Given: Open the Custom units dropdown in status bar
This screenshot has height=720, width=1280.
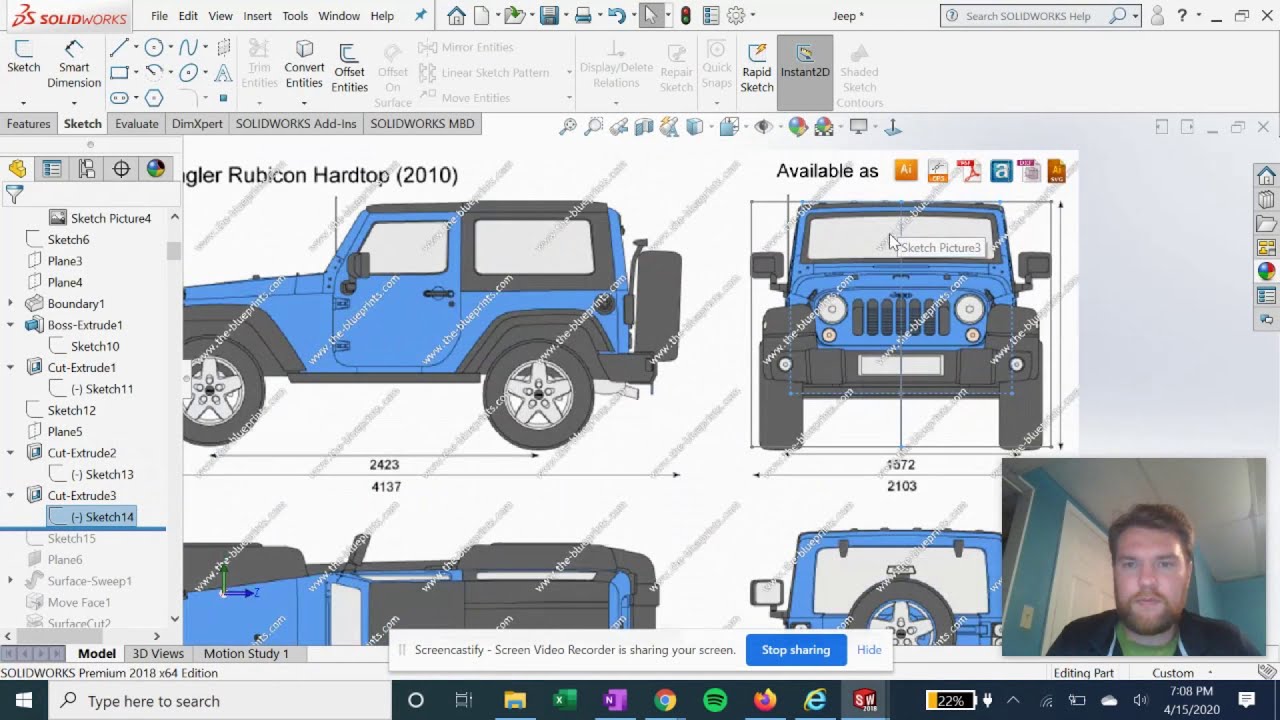Looking at the screenshot, I should [x=1210, y=673].
